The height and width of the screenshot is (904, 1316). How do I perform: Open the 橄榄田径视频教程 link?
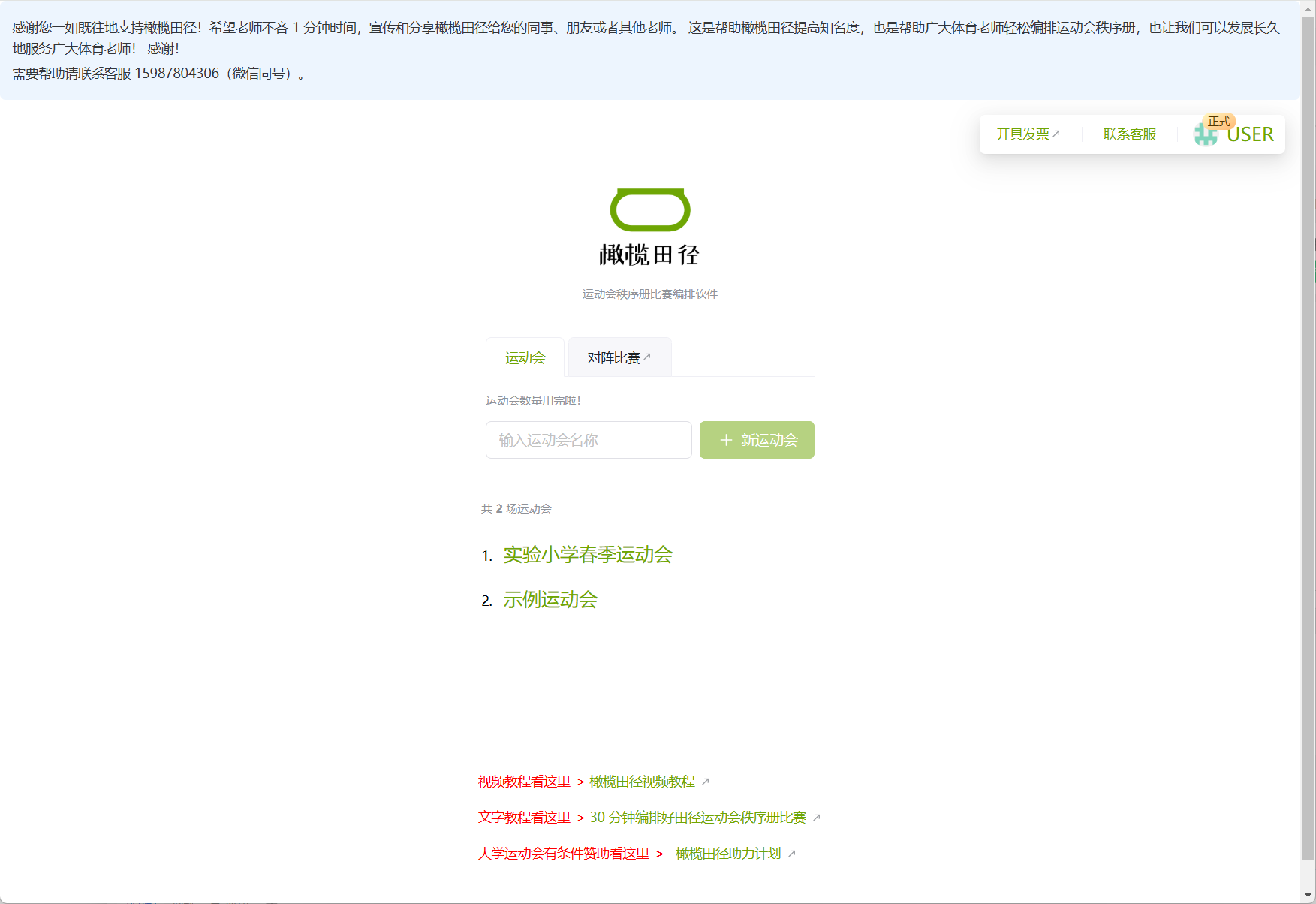[x=642, y=782]
